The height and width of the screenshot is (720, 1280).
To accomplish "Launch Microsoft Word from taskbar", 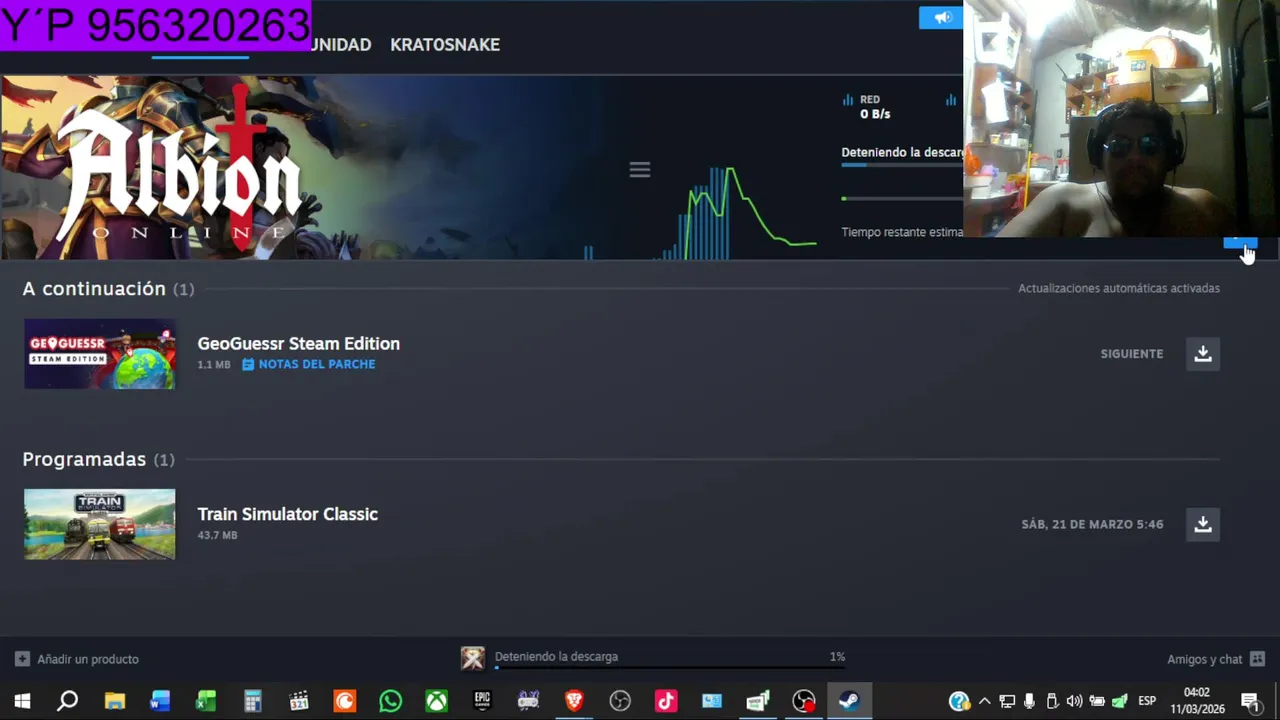I will [160, 701].
